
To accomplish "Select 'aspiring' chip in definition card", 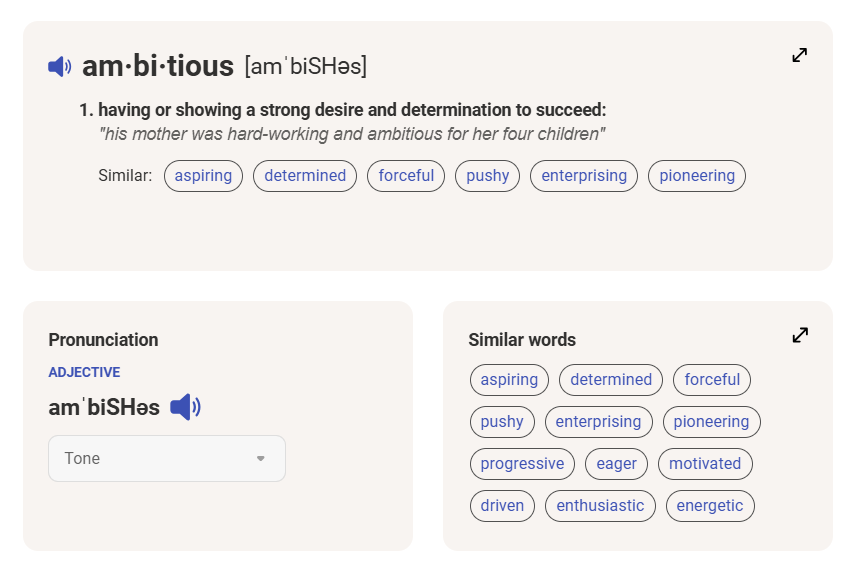I will 203,176.
